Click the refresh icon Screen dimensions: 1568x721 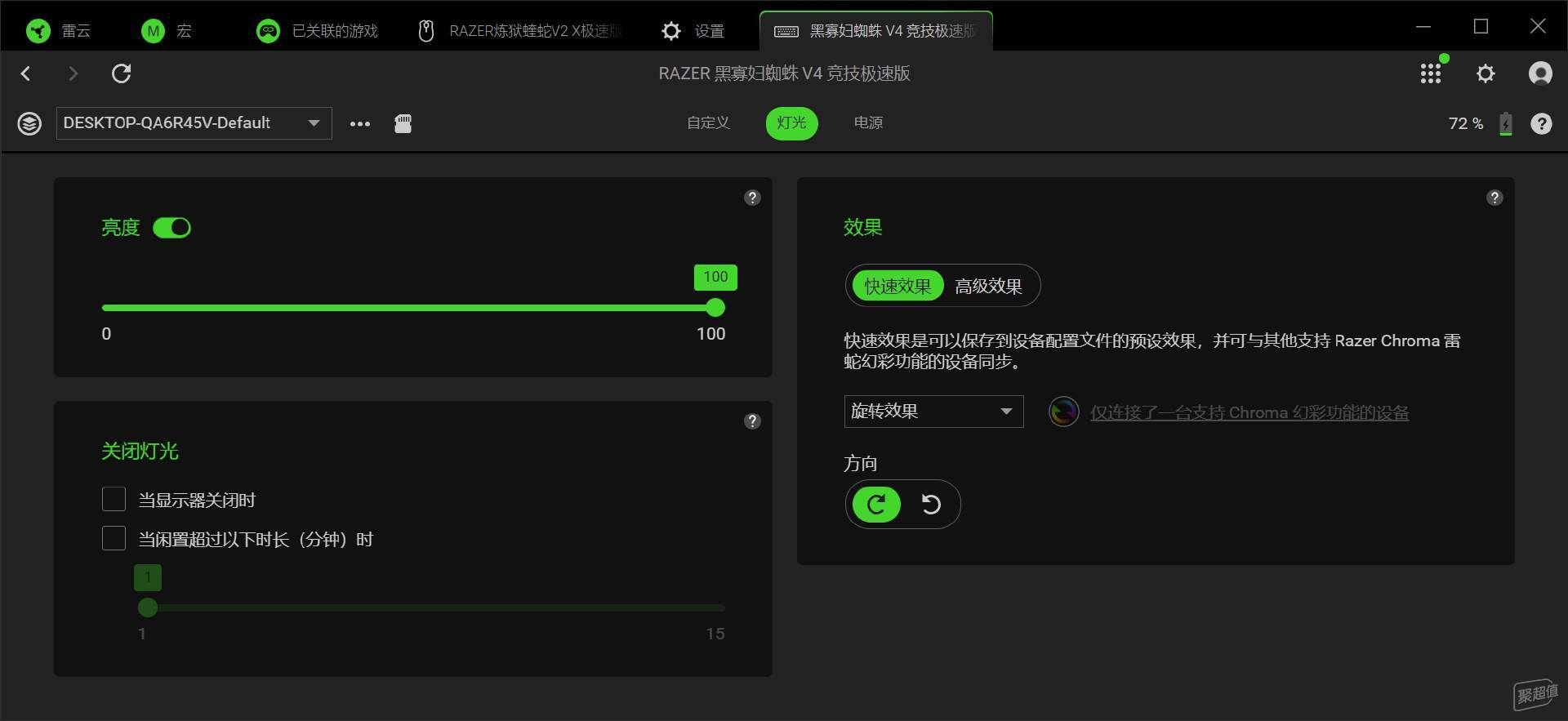122,74
